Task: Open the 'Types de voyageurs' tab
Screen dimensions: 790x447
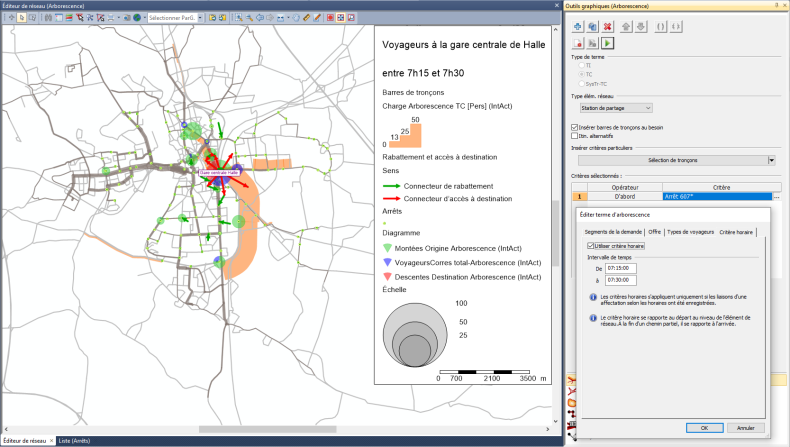Action: point(691,232)
